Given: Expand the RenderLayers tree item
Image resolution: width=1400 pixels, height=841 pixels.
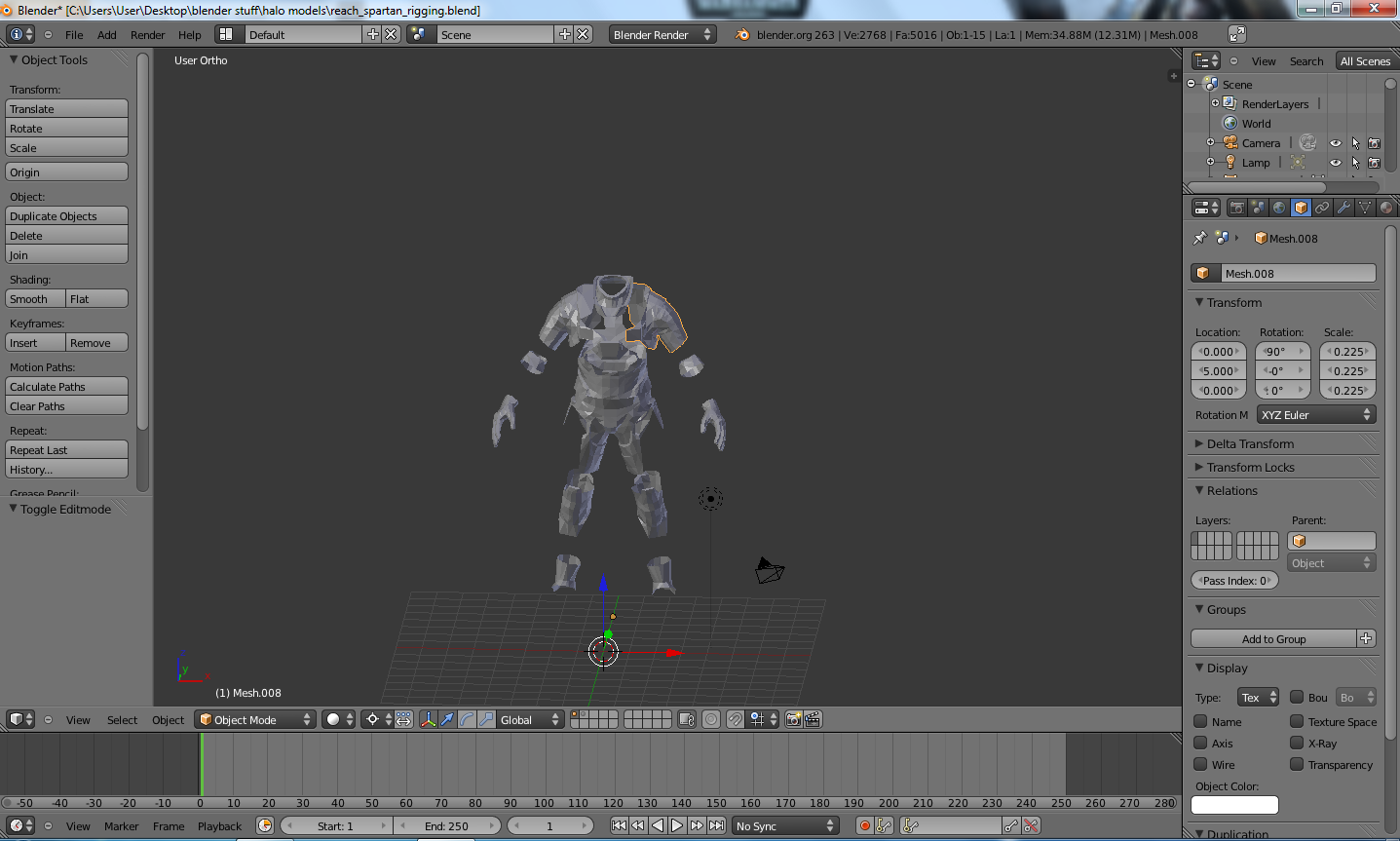Looking at the screenshot, I should click(1215, 103).
